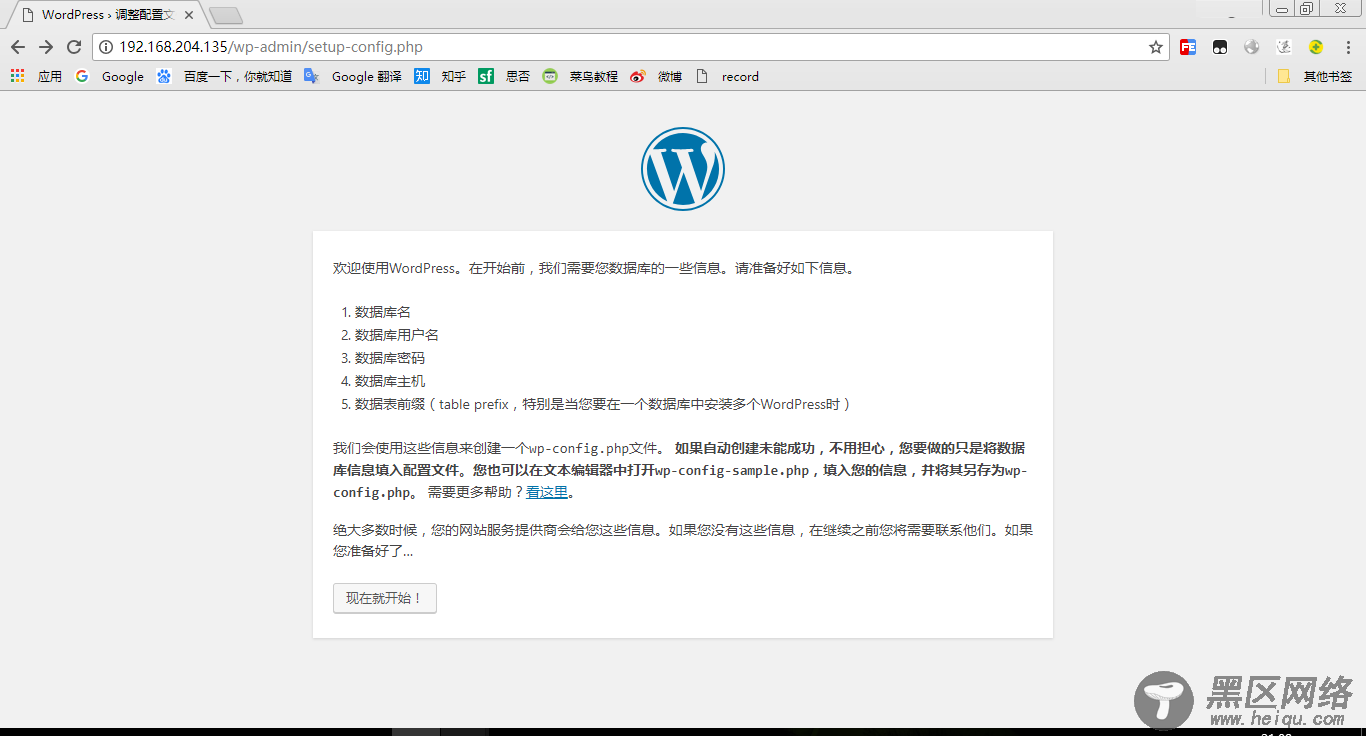1366x736 pixels.
Task: Open the Google bookmark
Action: pyautogui.click(x=110, y=76)
